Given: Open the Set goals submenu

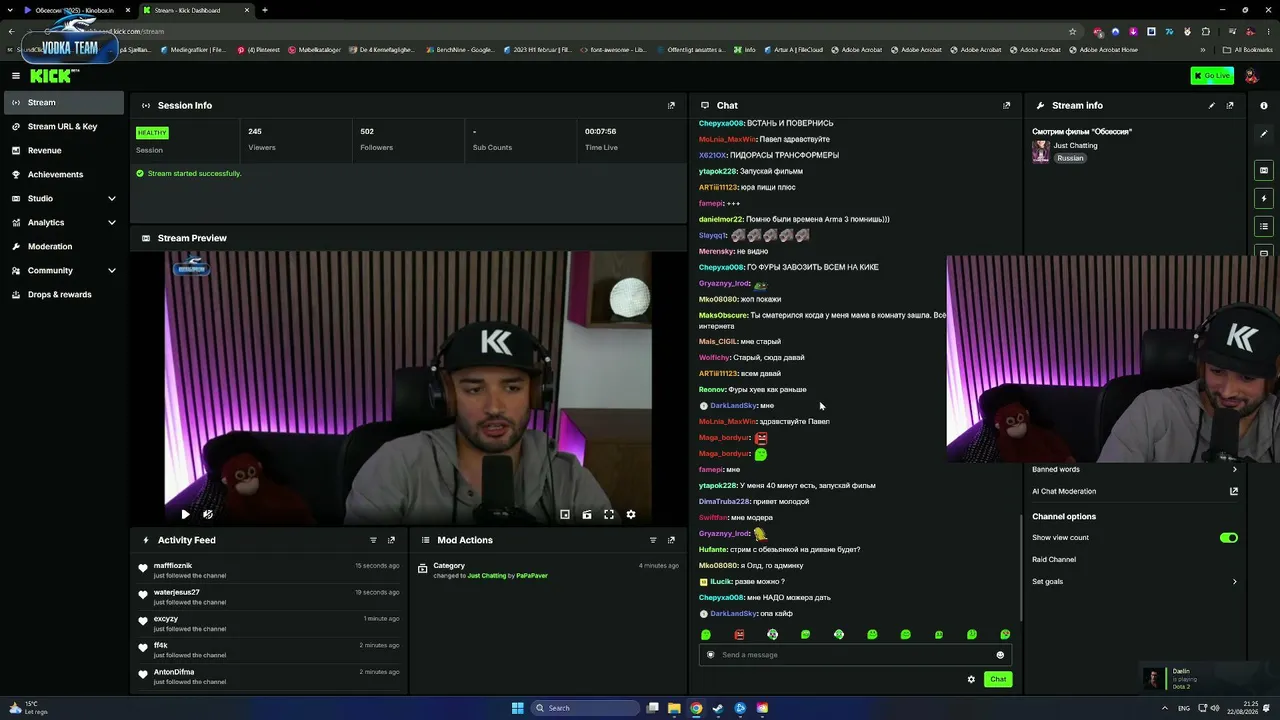Looking at the screenshot, I should (x=1135, y=581).
